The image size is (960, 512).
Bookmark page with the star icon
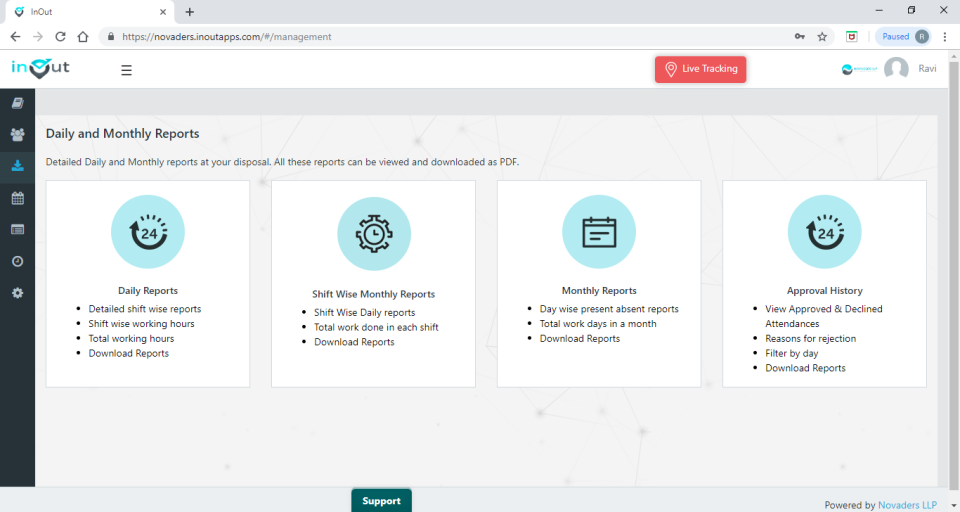point(822,37)
